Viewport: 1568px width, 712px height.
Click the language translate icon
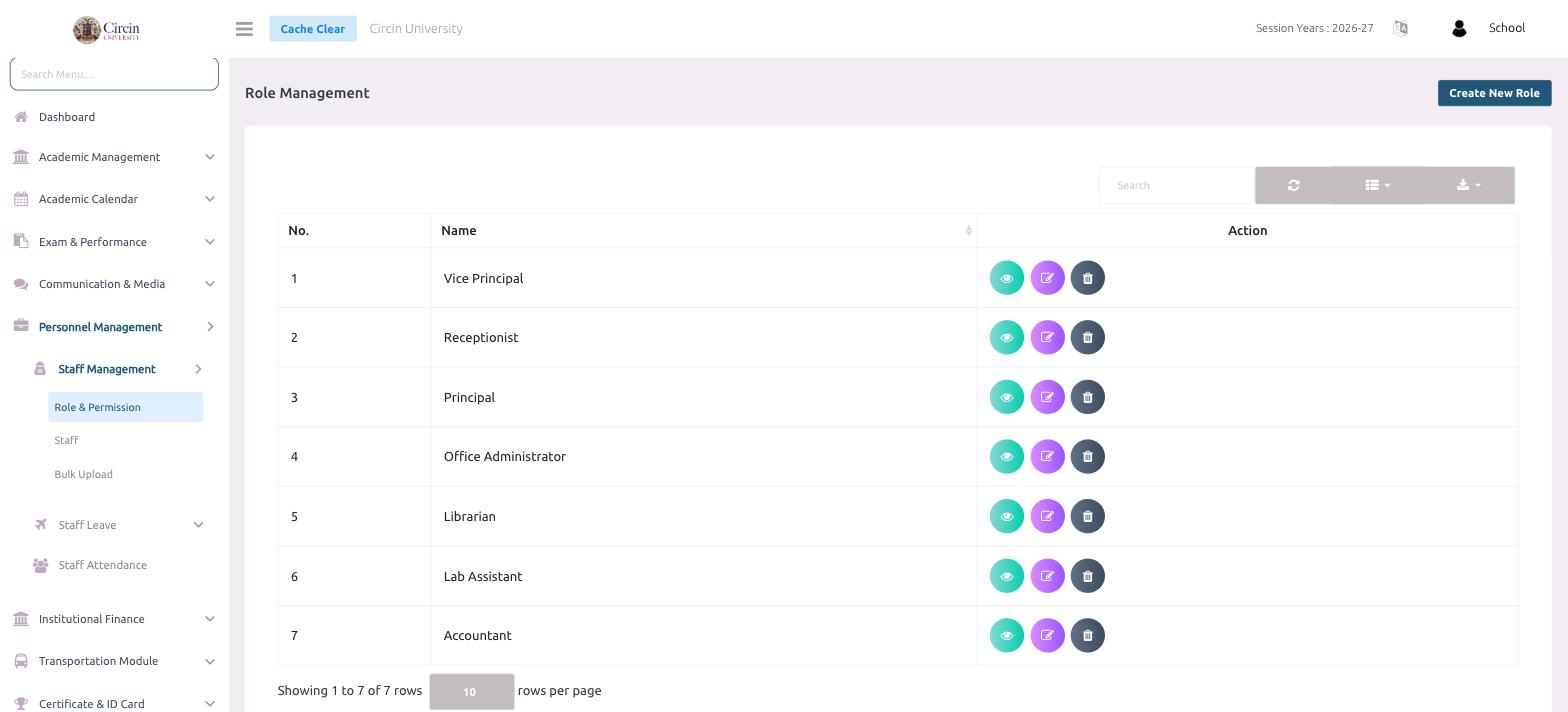1400,28
